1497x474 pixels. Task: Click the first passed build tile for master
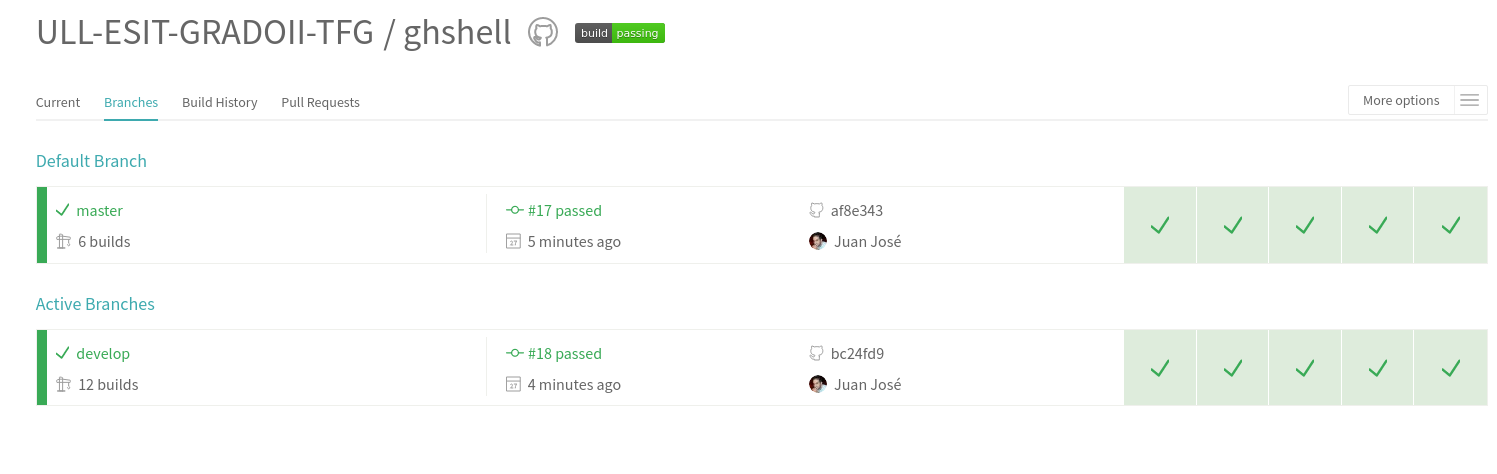(1160, 225)
